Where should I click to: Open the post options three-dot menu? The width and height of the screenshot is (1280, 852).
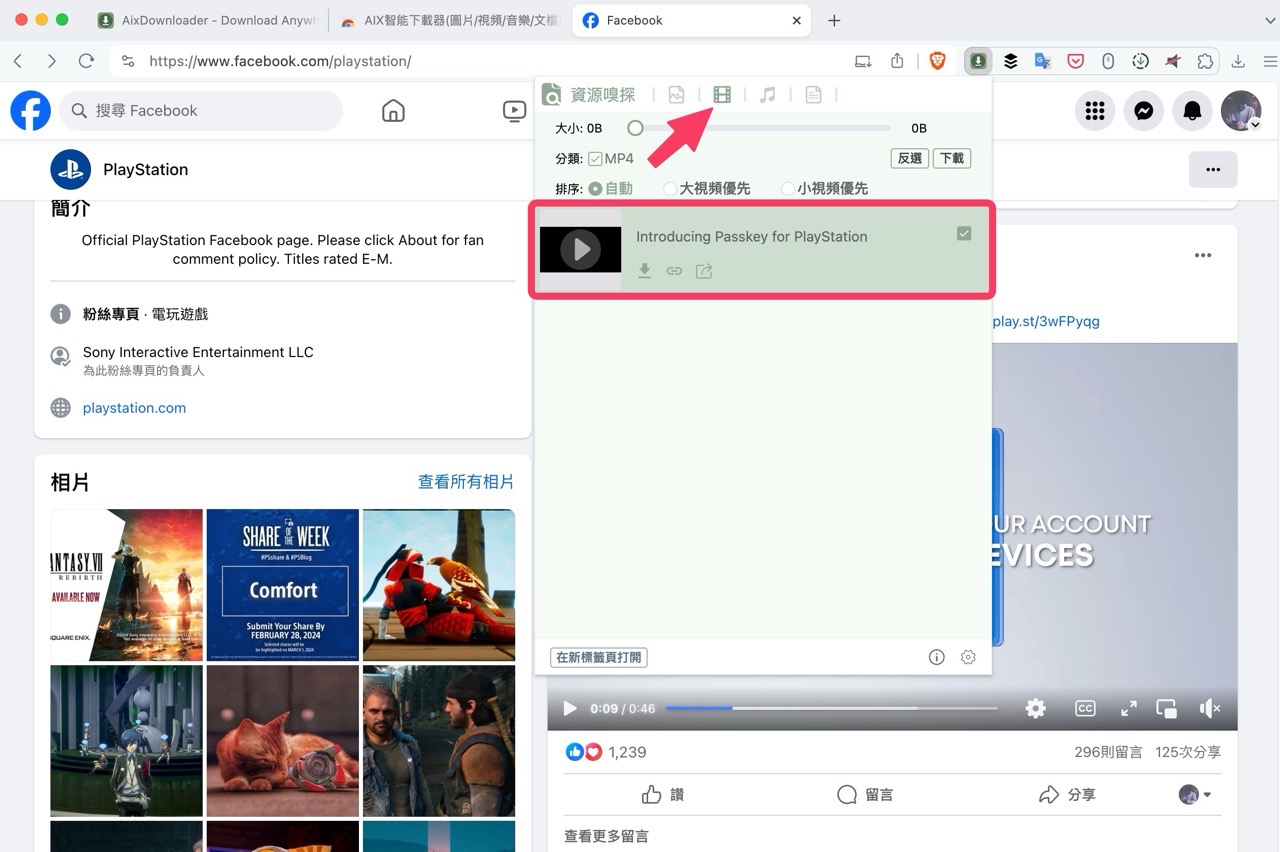(x=1203, y=255)
